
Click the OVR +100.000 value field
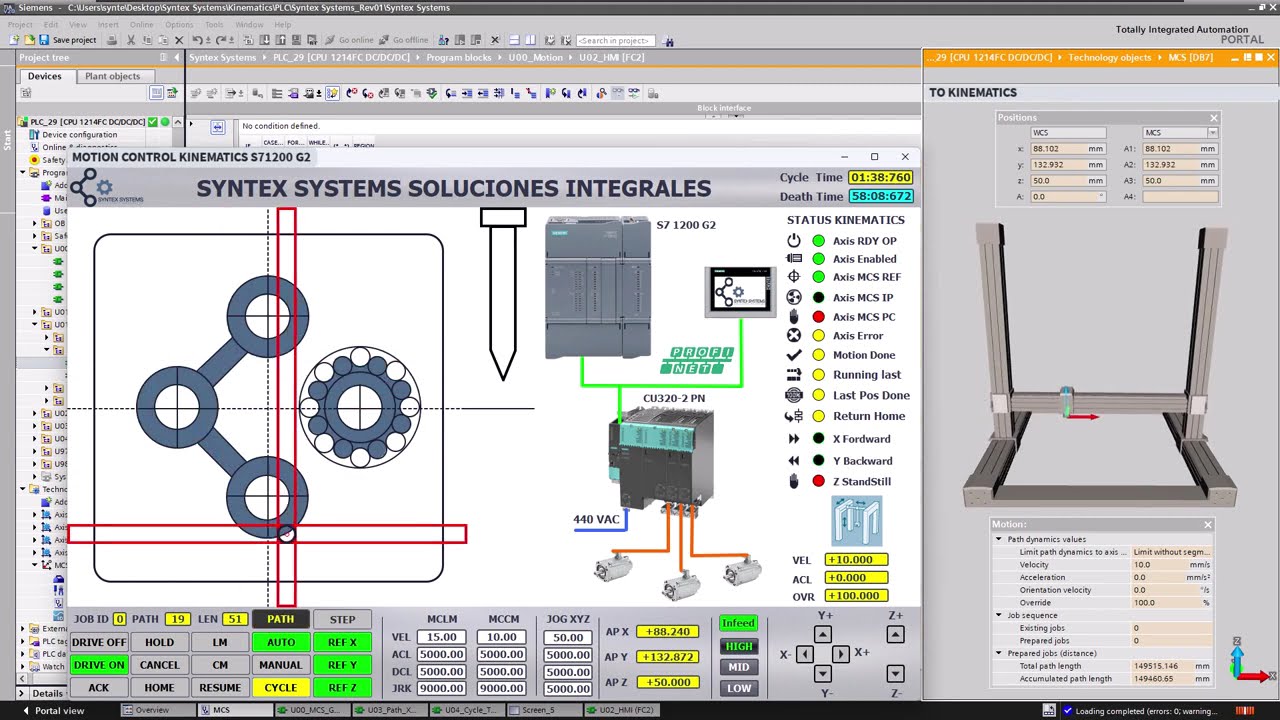(x=856, y=596)
